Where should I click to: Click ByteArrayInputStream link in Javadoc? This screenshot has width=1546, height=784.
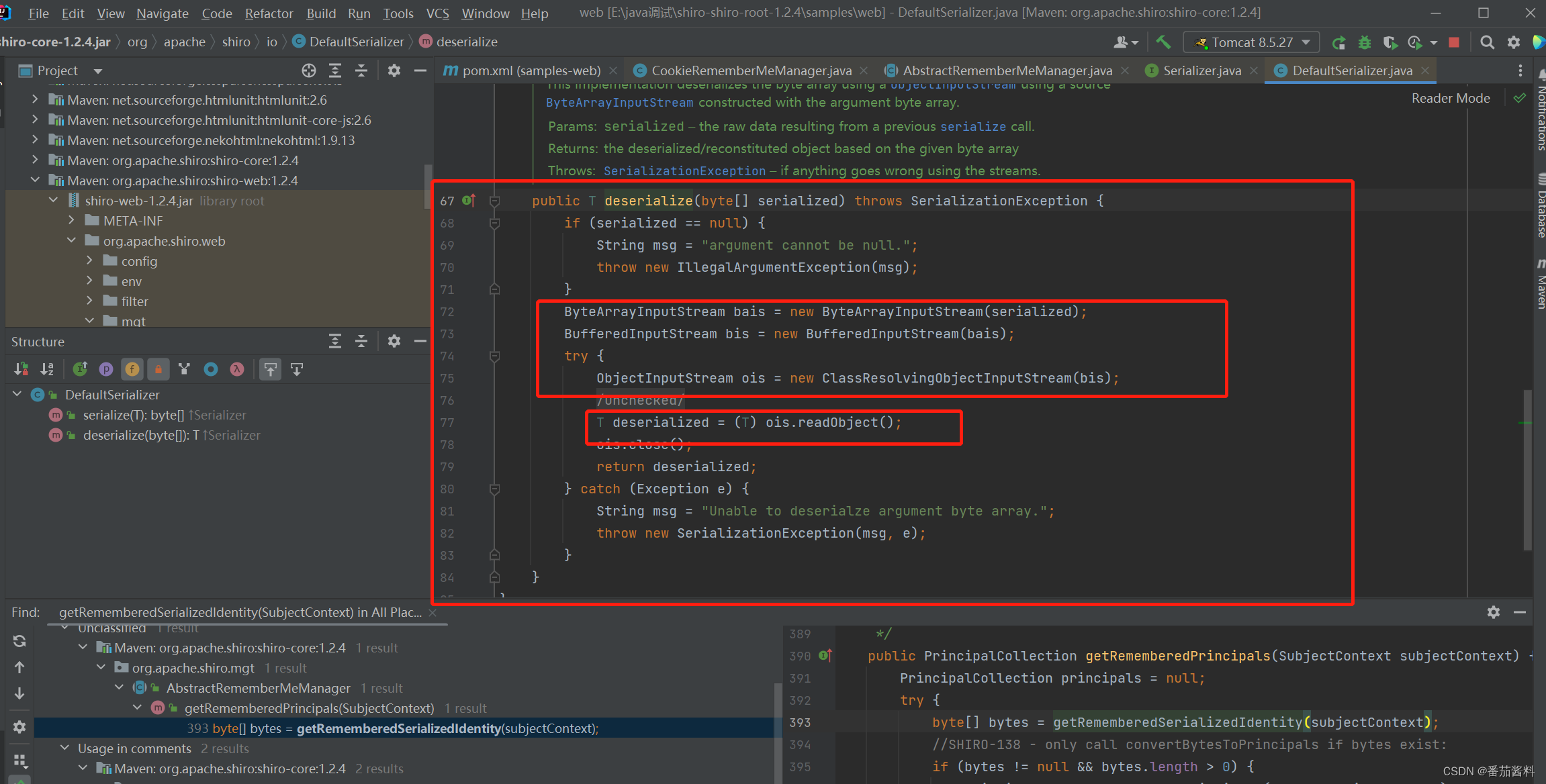619,102
